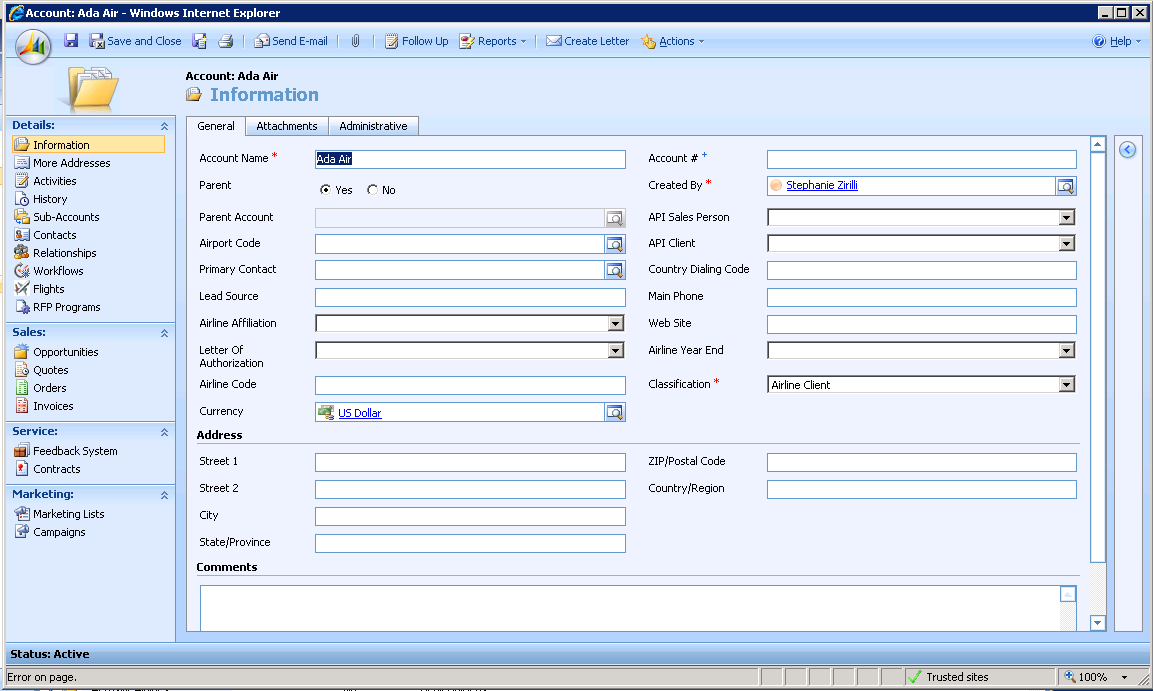
Task: Select Yes for Parent
Action: pos(325,190)
